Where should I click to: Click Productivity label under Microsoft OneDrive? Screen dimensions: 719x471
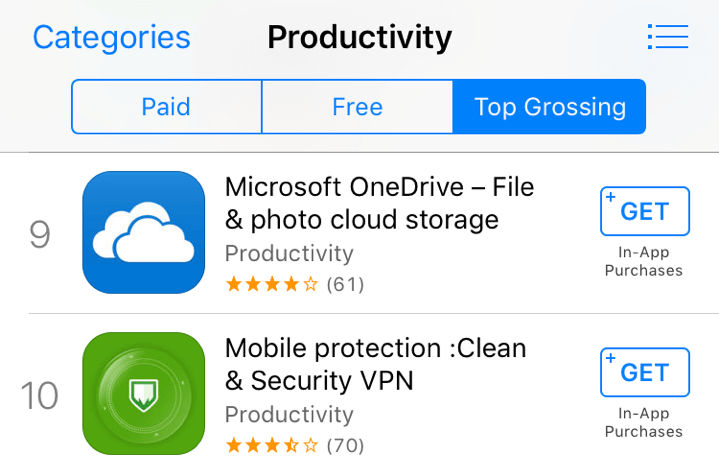[x=289, y=253]
